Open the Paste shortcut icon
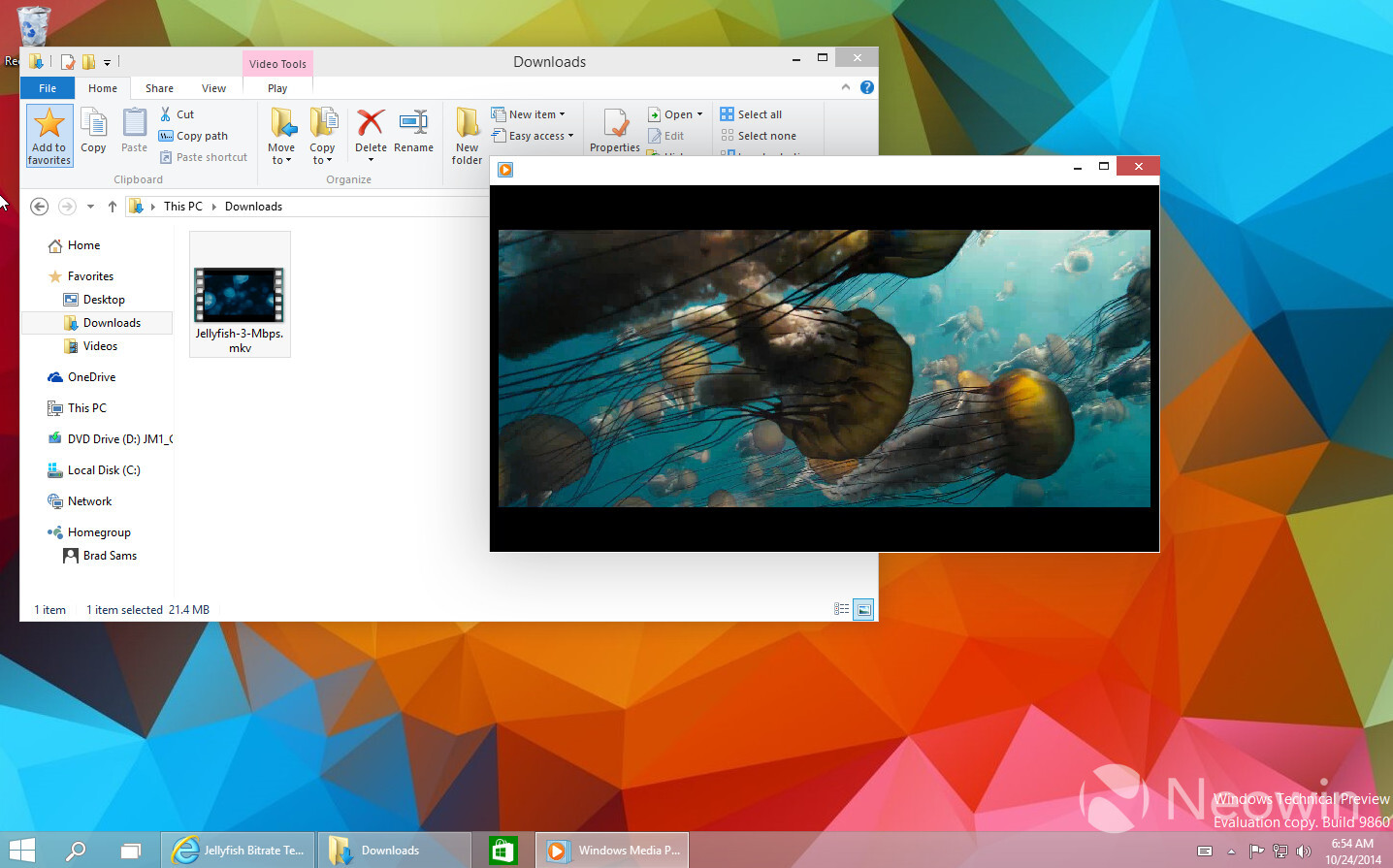 [x=167, y=156]
